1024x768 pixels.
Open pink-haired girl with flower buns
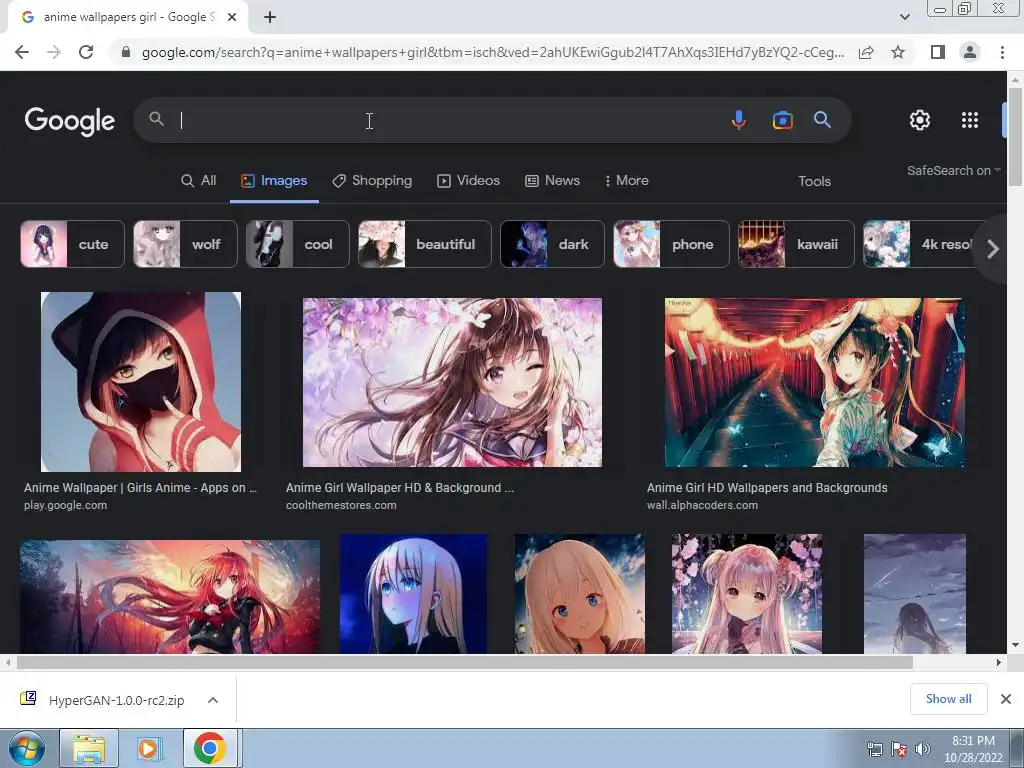747,594
